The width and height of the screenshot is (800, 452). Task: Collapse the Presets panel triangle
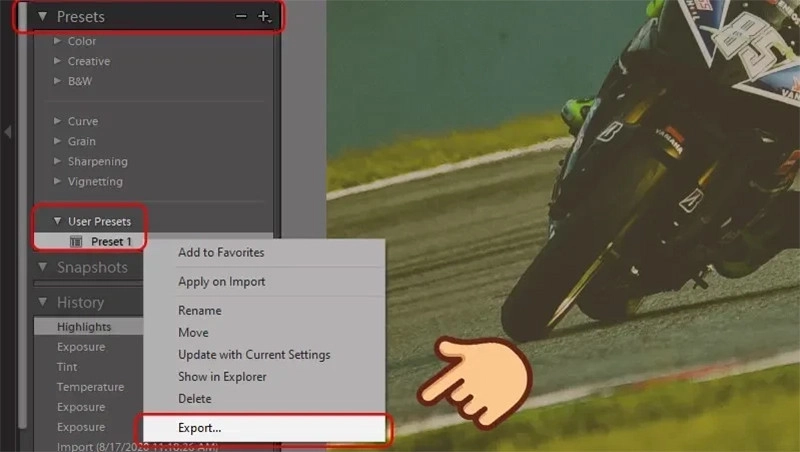pyautogui.click(x=43, y=16)
